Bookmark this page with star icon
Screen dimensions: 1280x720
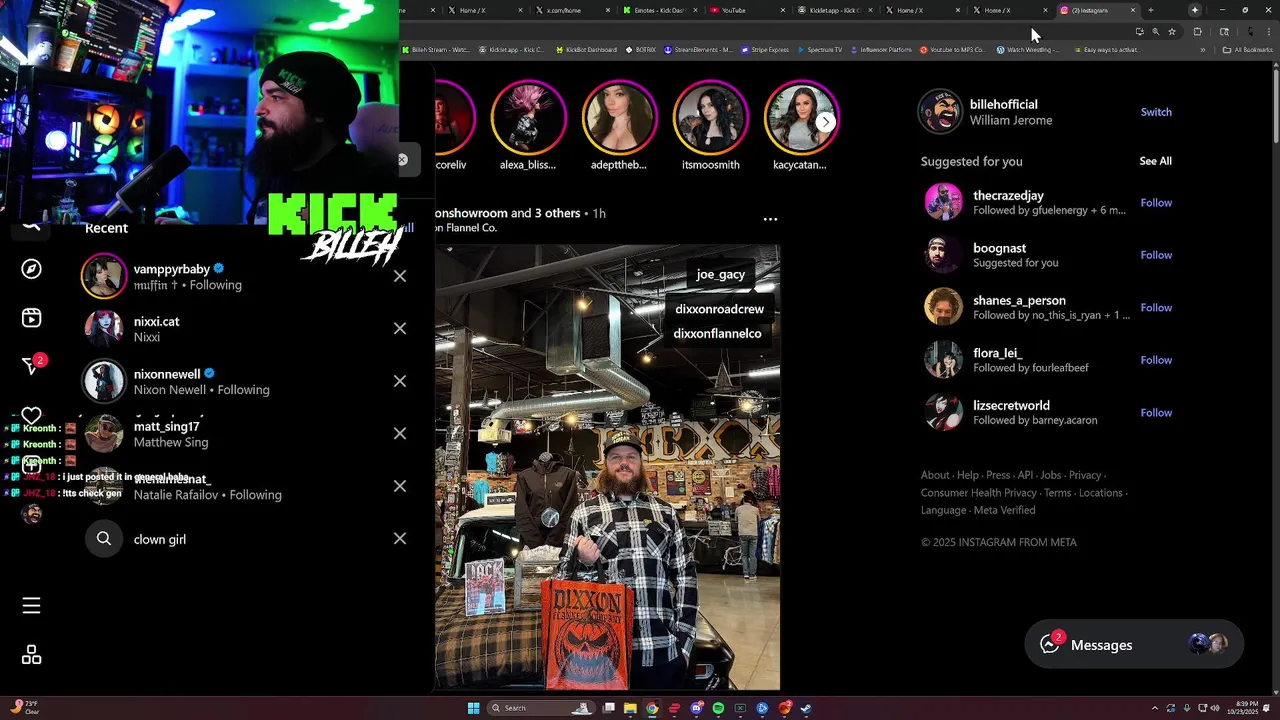click(x=1172, y=32)
